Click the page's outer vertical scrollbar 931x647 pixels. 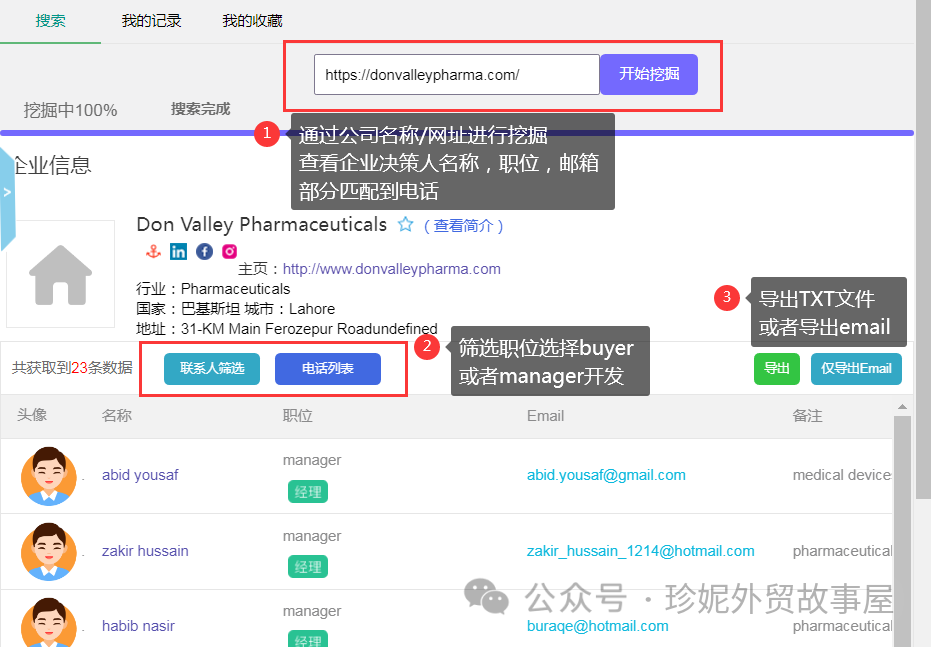[x=923, y=249]
